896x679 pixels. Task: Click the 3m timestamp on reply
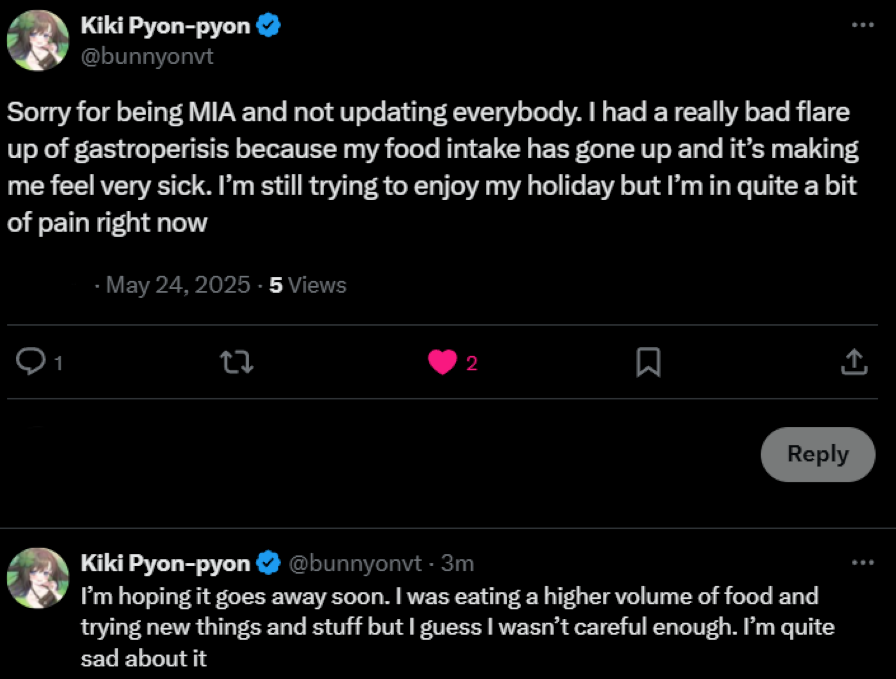[457, 564]
